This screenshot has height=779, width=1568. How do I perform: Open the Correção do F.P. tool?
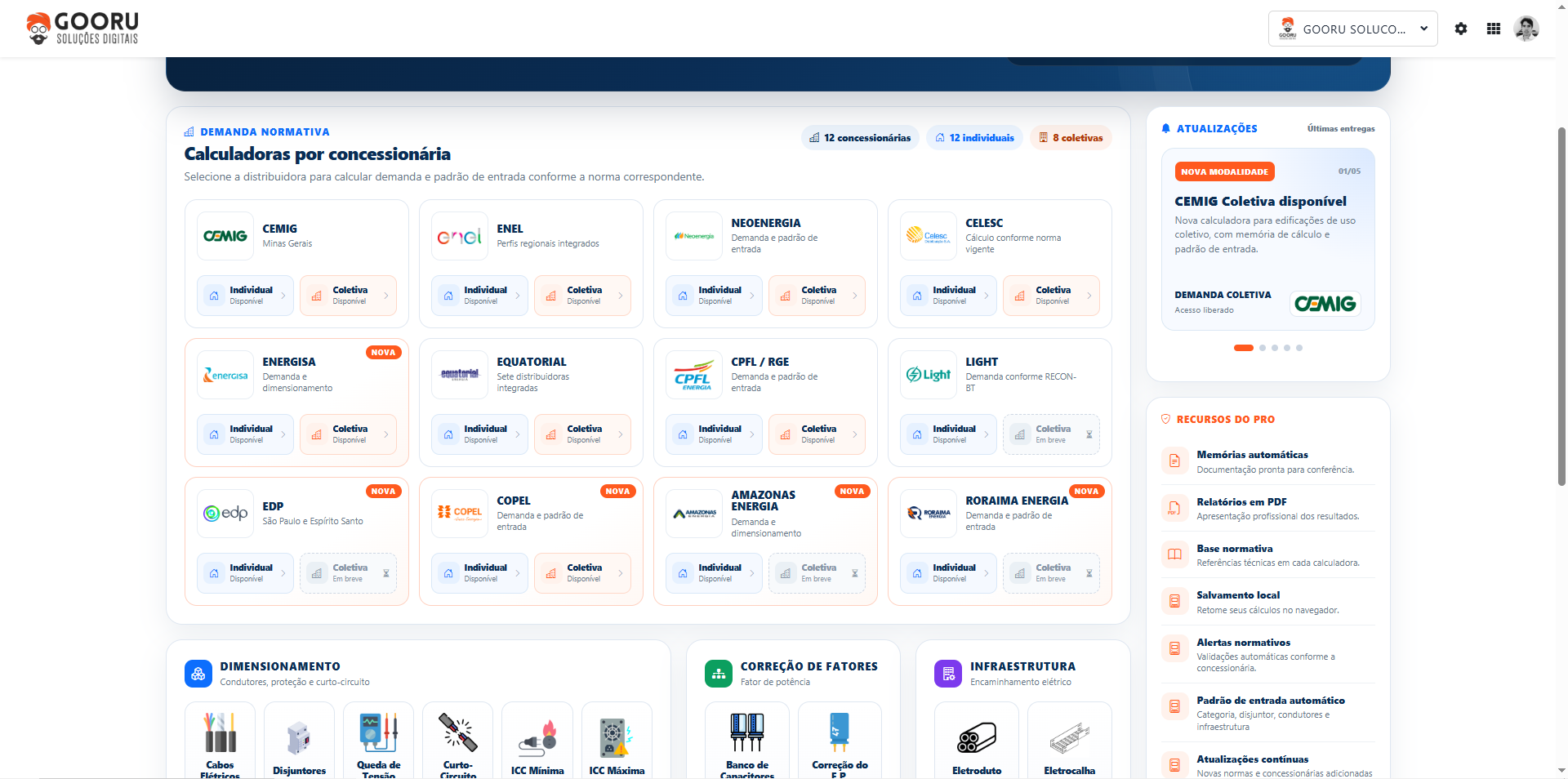click(x=840, y=741)
